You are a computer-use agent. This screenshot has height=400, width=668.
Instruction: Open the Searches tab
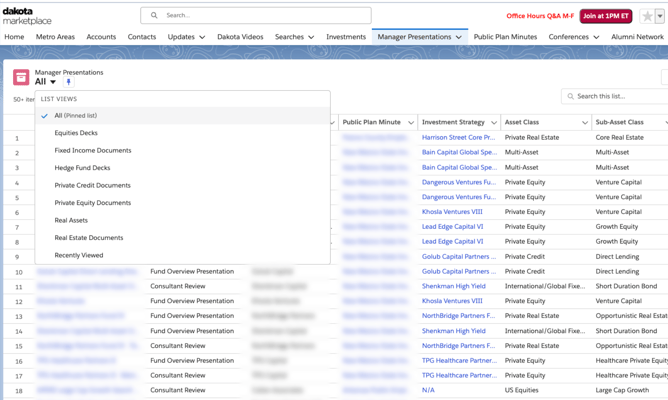(289, 37)
